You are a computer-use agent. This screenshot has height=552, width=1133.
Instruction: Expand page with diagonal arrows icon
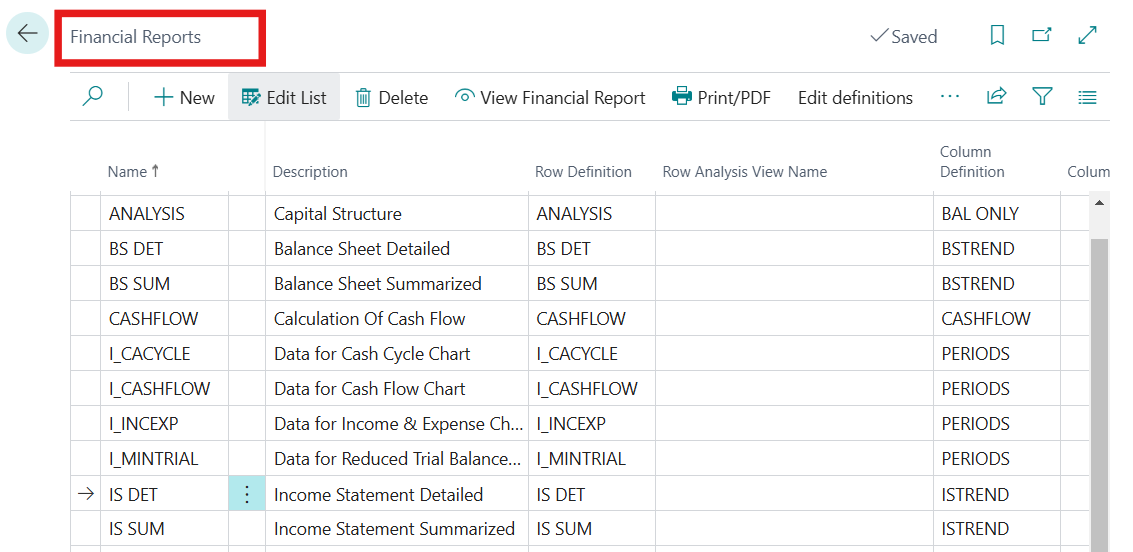[x=1088, y=36]
